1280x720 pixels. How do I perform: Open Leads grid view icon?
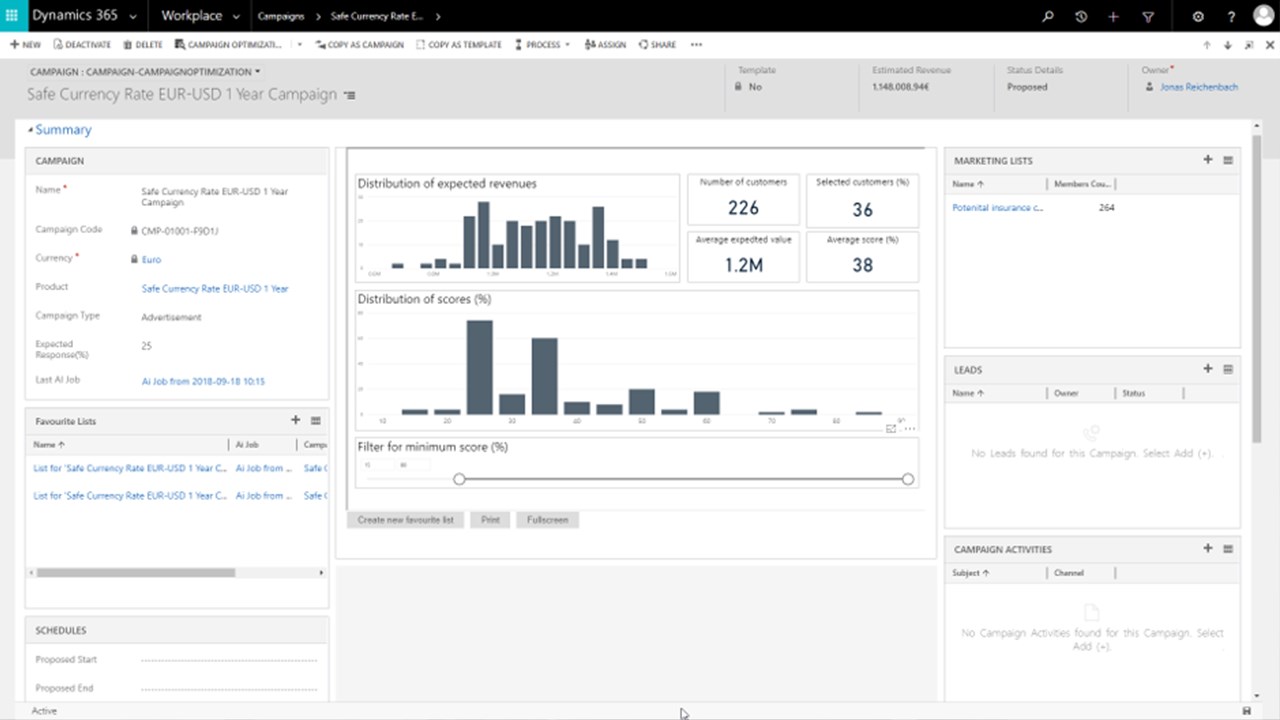point(1228,369)
